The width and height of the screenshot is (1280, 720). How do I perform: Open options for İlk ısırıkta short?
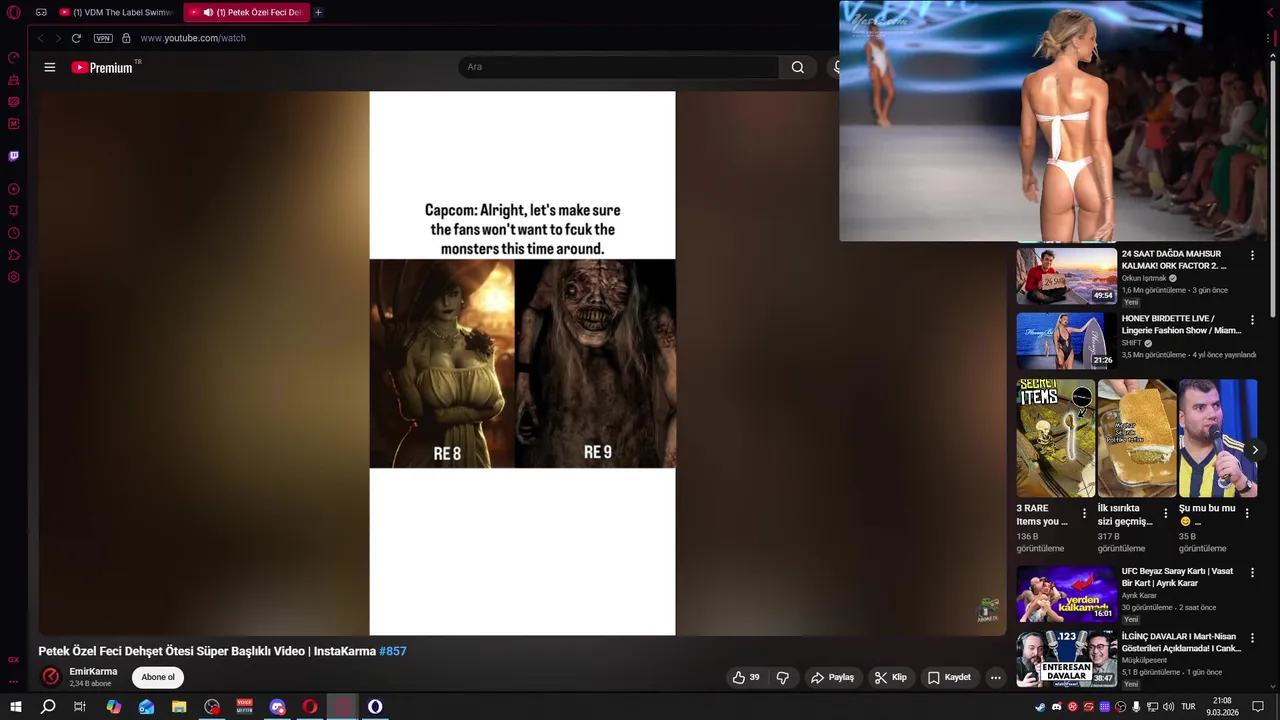click(1165, 514)
